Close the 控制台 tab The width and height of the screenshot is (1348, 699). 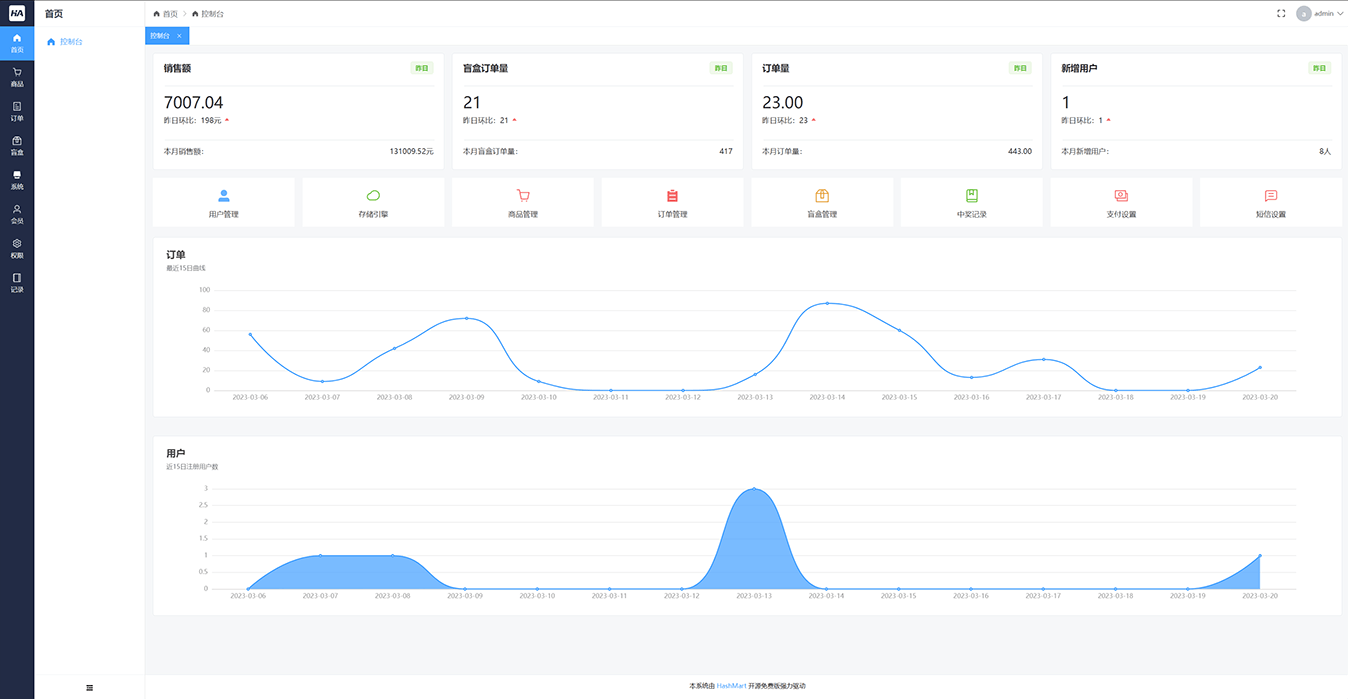click(x=179, y=36)
